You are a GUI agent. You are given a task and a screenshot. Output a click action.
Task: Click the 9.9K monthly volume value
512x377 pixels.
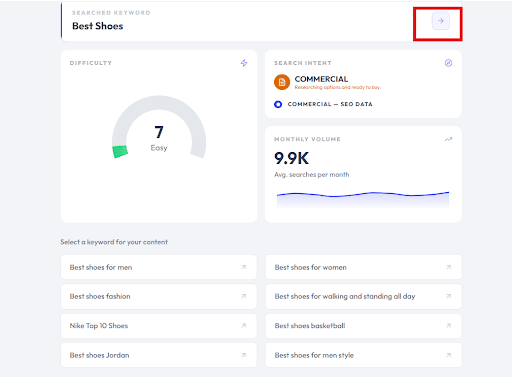(x=292, y=158)
